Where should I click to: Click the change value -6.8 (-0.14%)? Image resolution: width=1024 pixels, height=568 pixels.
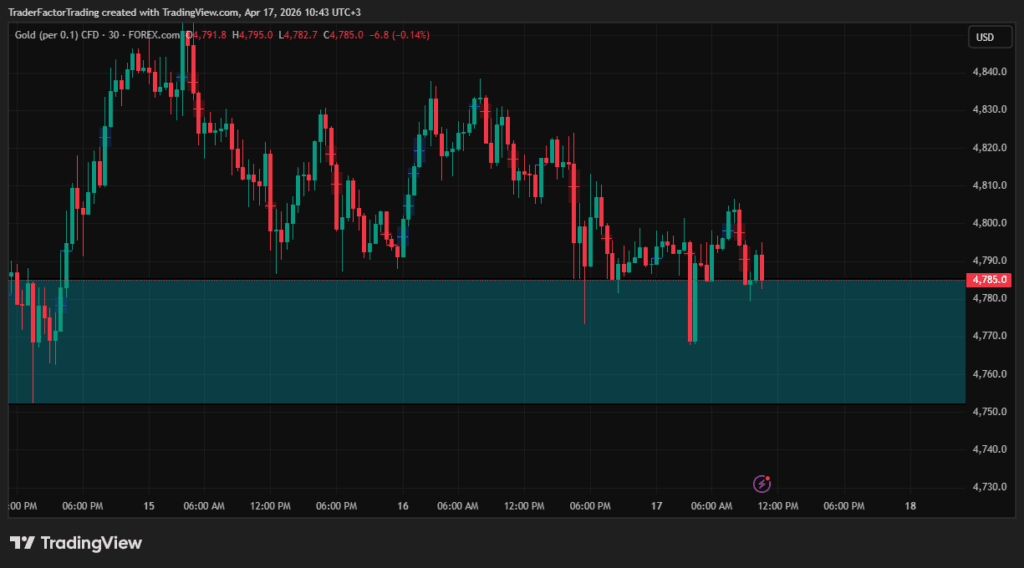pyautogui.click(x=400, y=35)
